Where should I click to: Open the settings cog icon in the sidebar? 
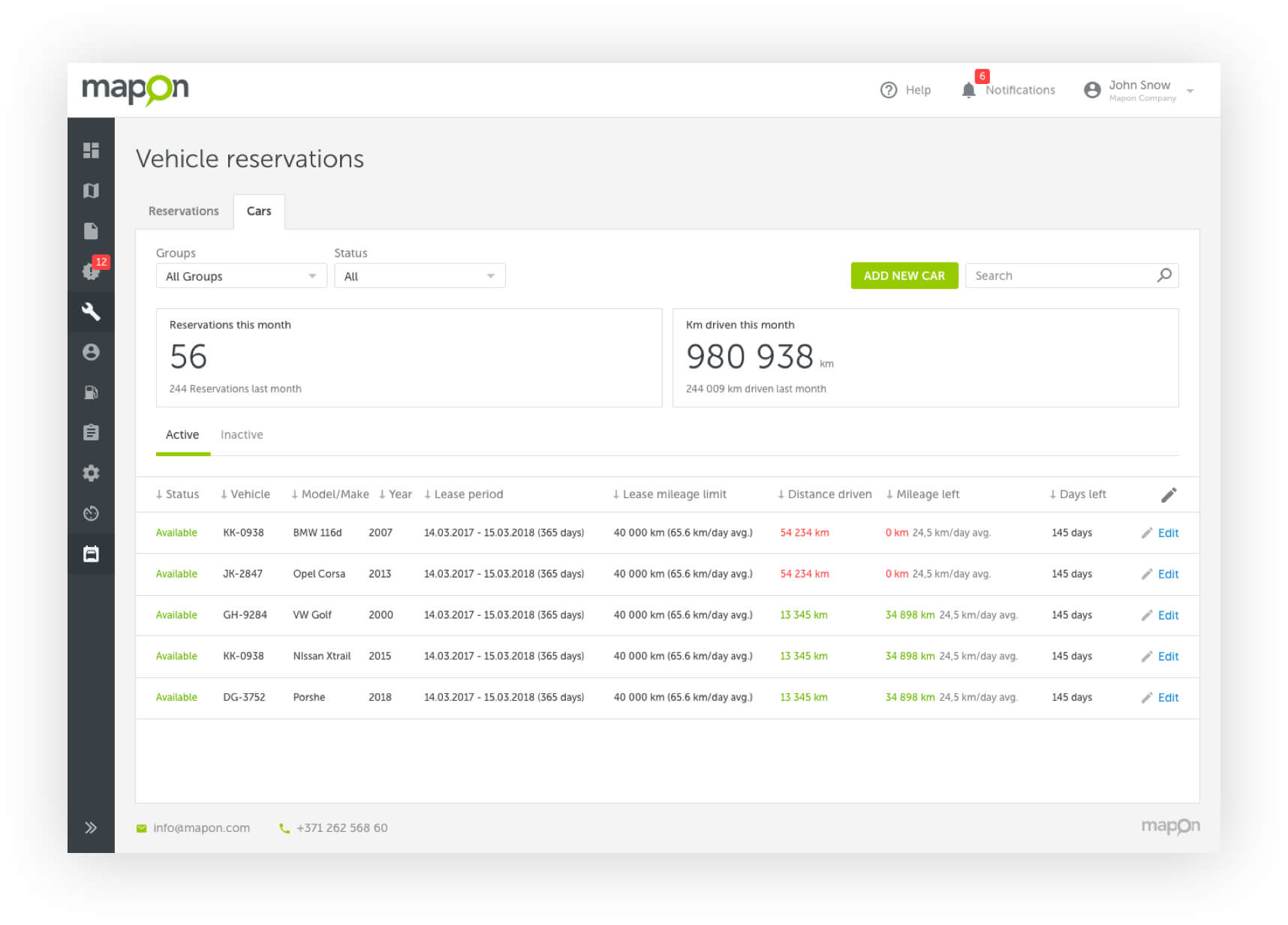[91, 473]
